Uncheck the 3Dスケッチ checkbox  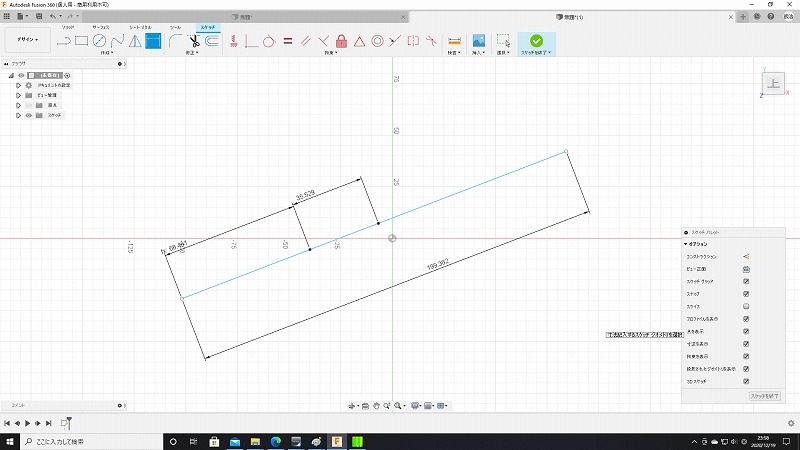(746, 381)
